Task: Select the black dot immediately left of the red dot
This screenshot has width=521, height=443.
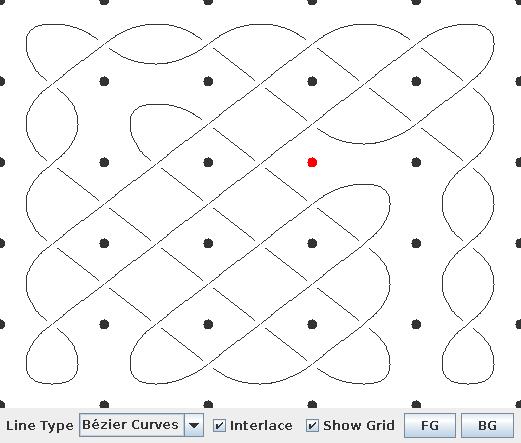Action: (208, 162)
